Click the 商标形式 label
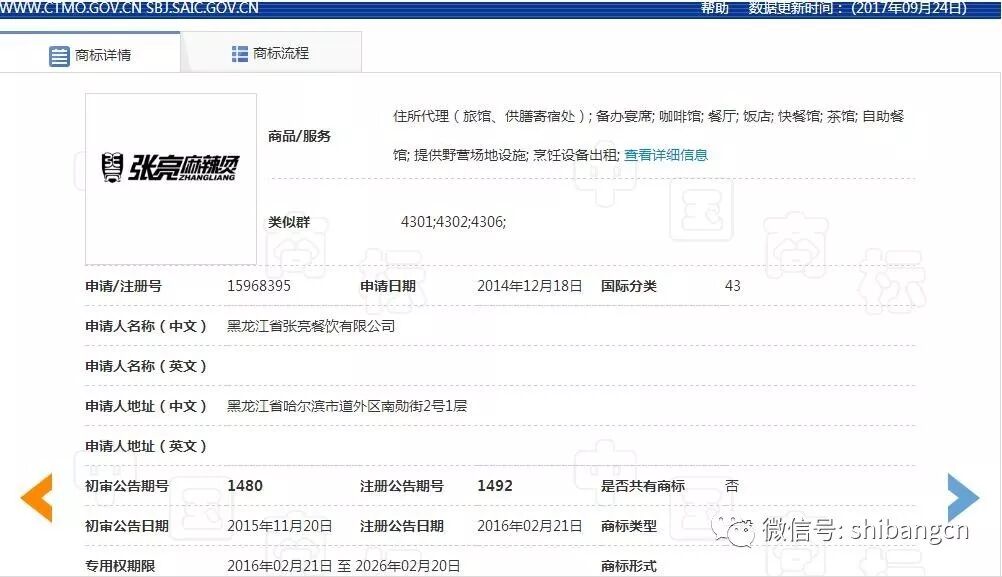The height and width of the screenshot is (577, 1002). click(629, 566)
